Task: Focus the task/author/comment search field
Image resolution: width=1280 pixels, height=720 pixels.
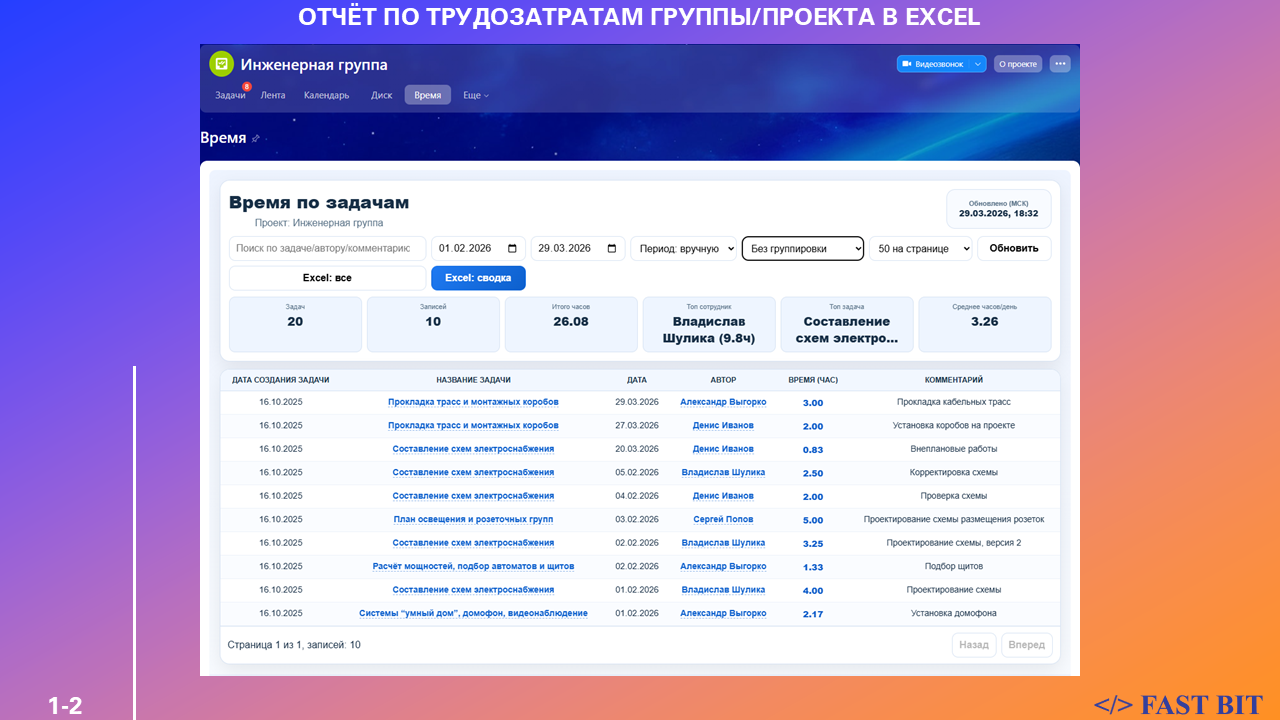Action: point(327,249)
